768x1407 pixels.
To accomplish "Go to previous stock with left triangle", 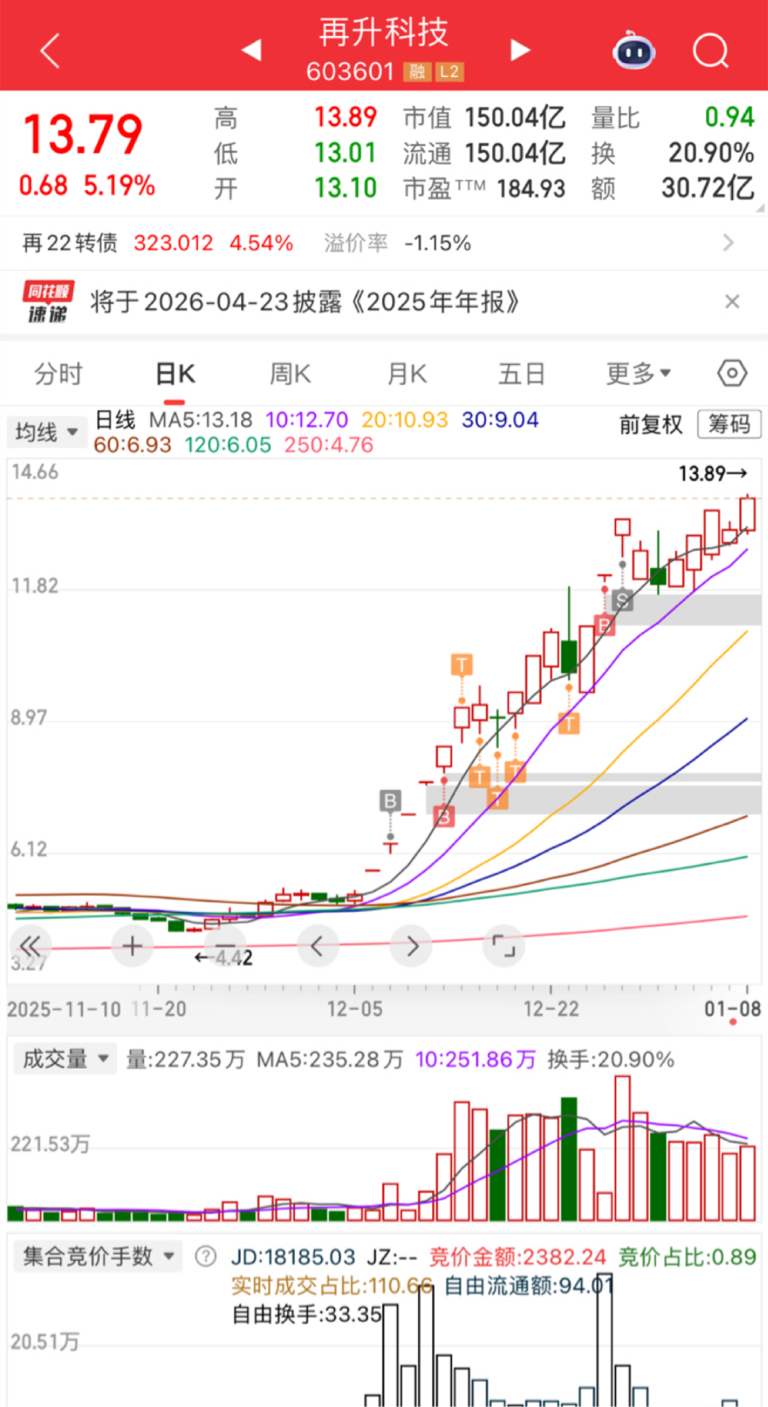I will (x=252, y=50).
